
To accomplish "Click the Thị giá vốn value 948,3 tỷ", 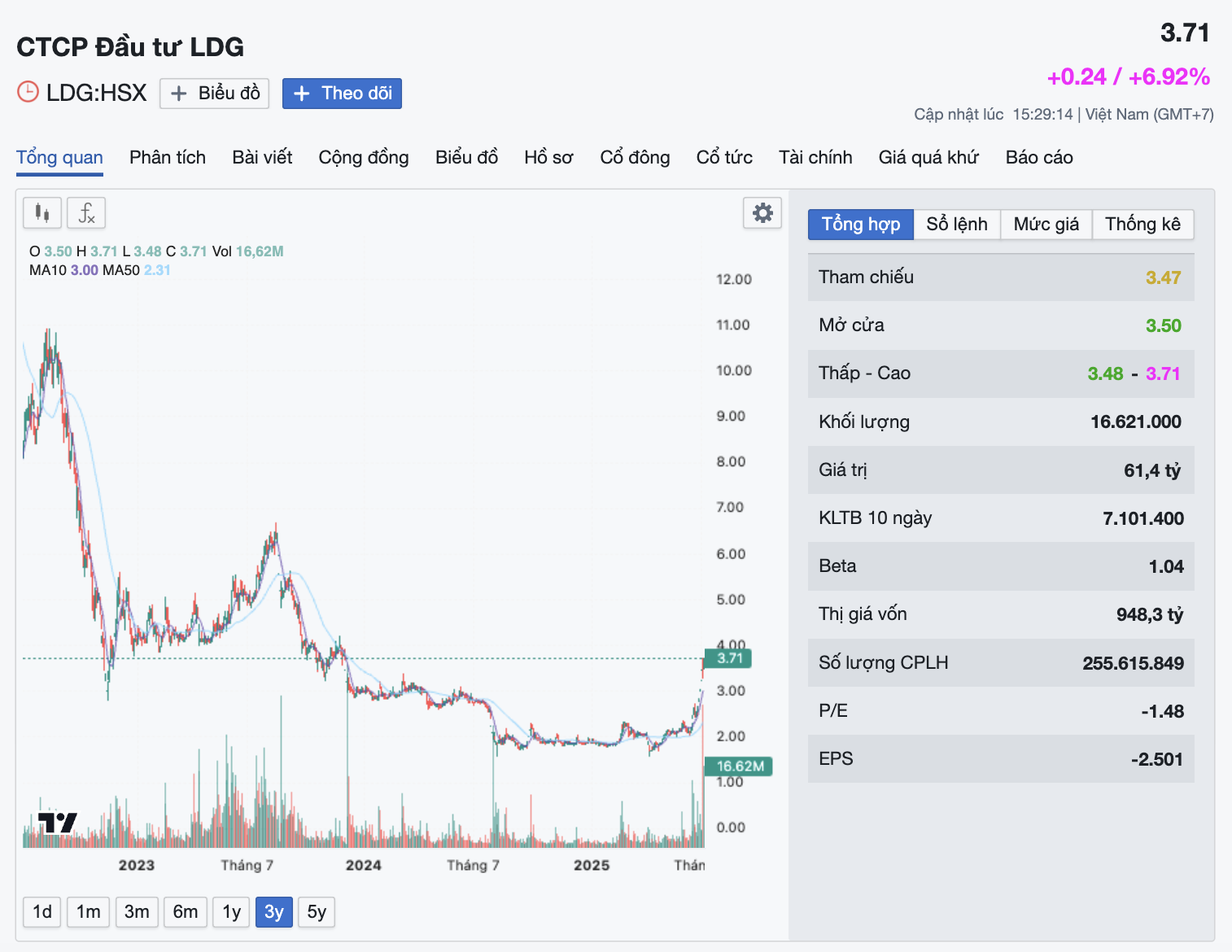I will (x=1150, y=614).
